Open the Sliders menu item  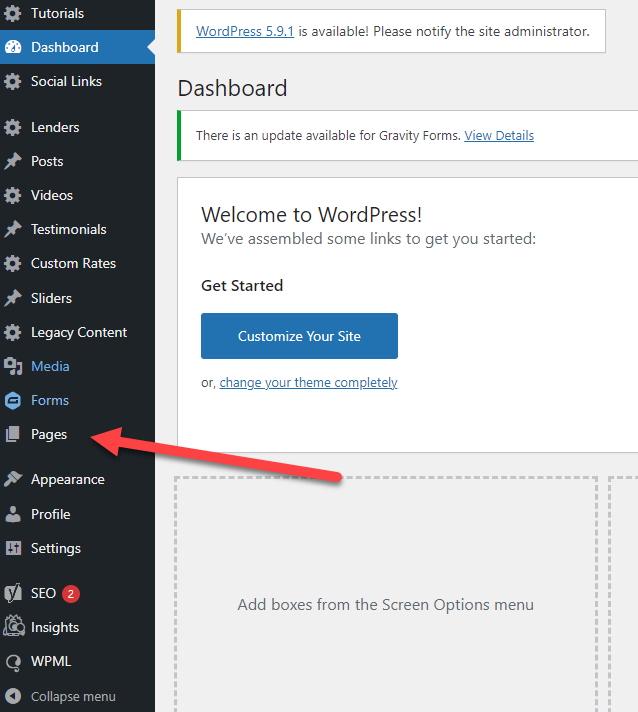(x=77, y=298)
